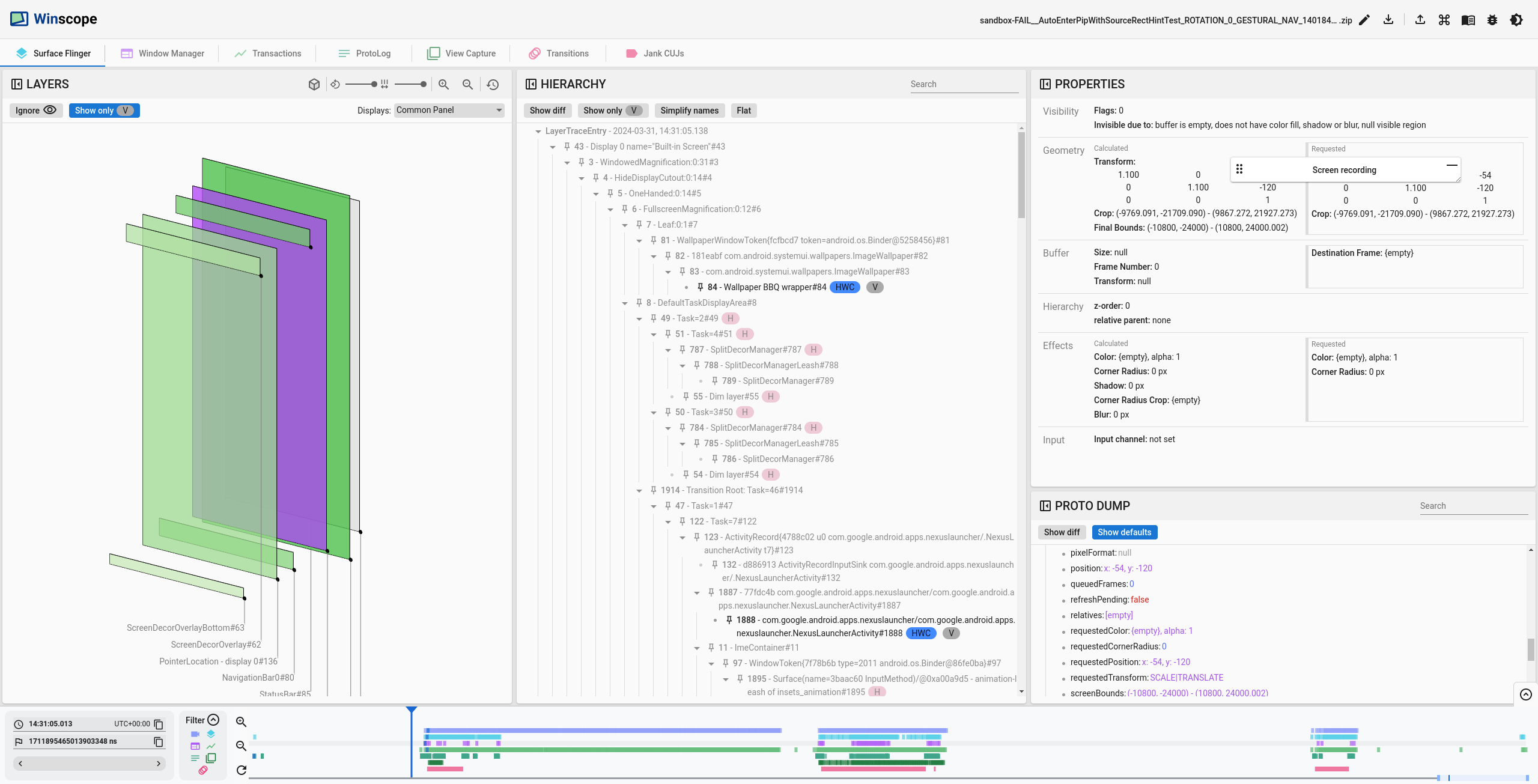The image size is (1538, 784).
Task: Toggle the Flat display mode
Action: (x=744, y=110)
